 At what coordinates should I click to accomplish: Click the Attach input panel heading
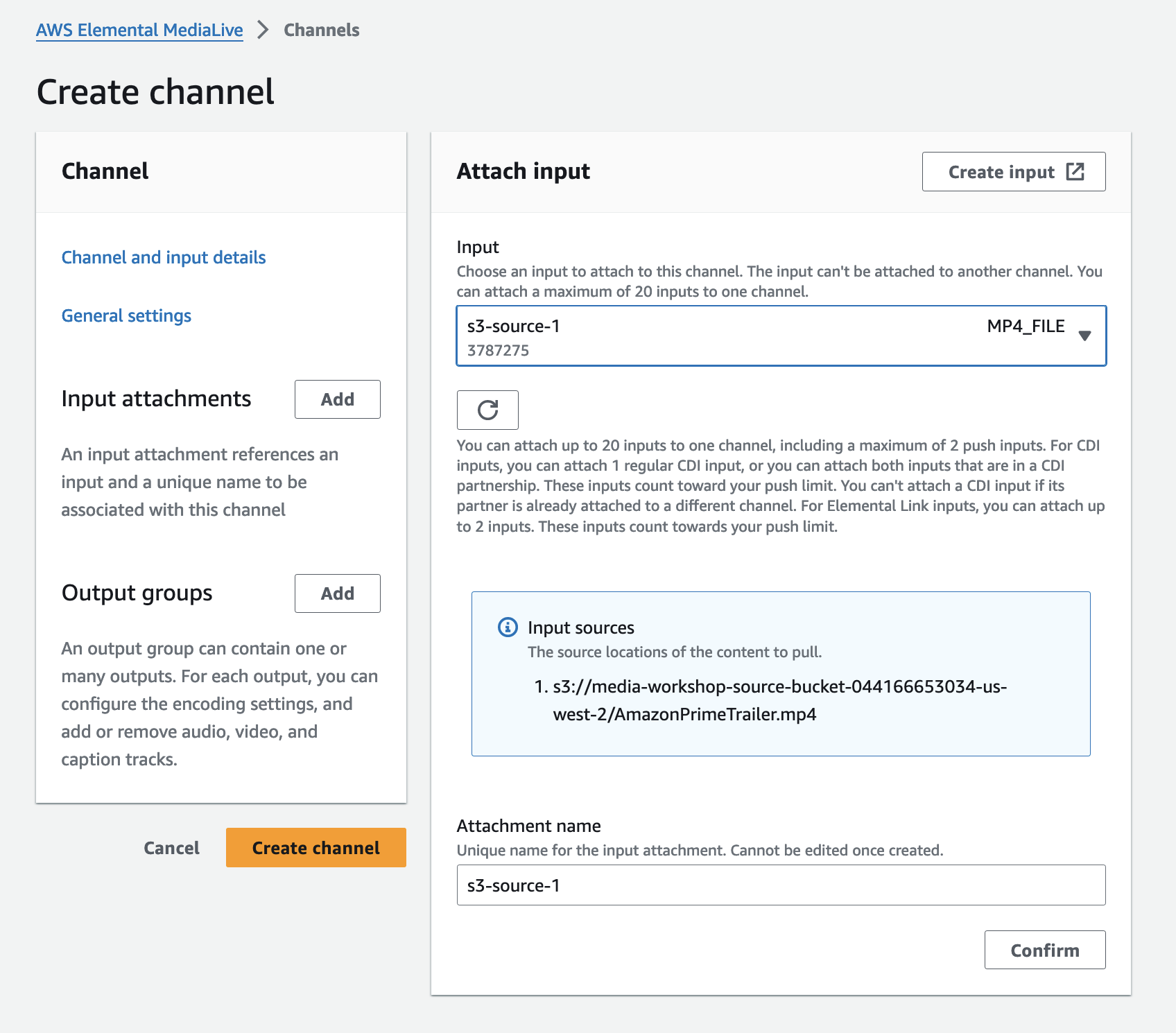523,171
